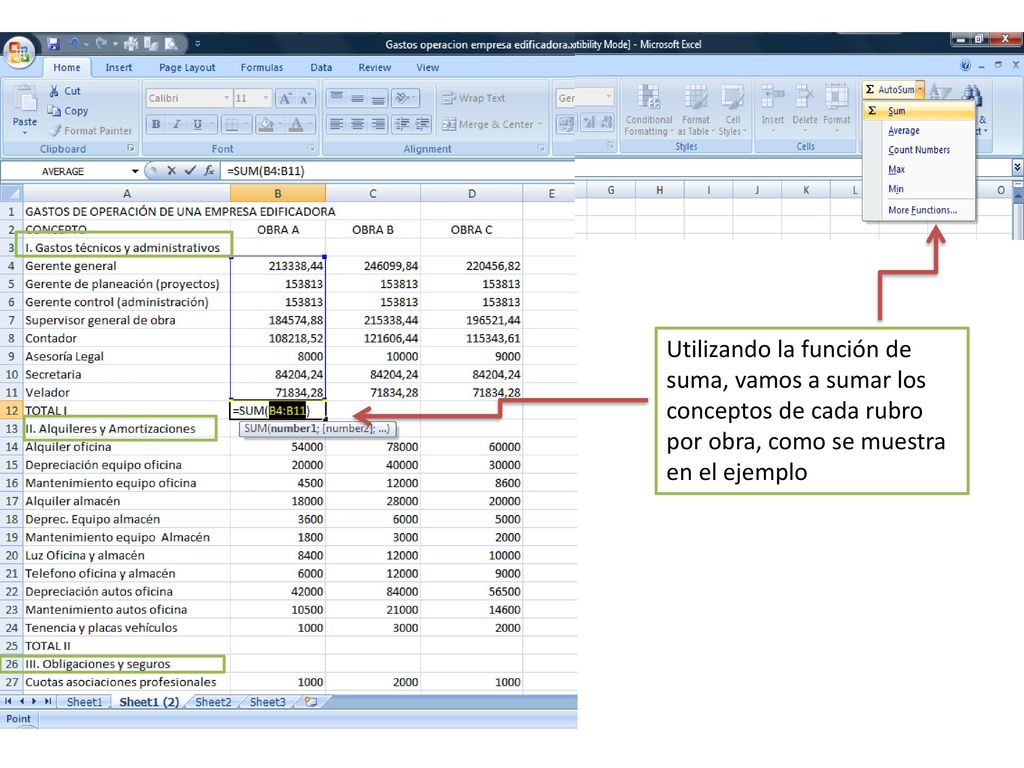
Task: Switch to the Data ribbon tab
Action: (x=321, y=67)
